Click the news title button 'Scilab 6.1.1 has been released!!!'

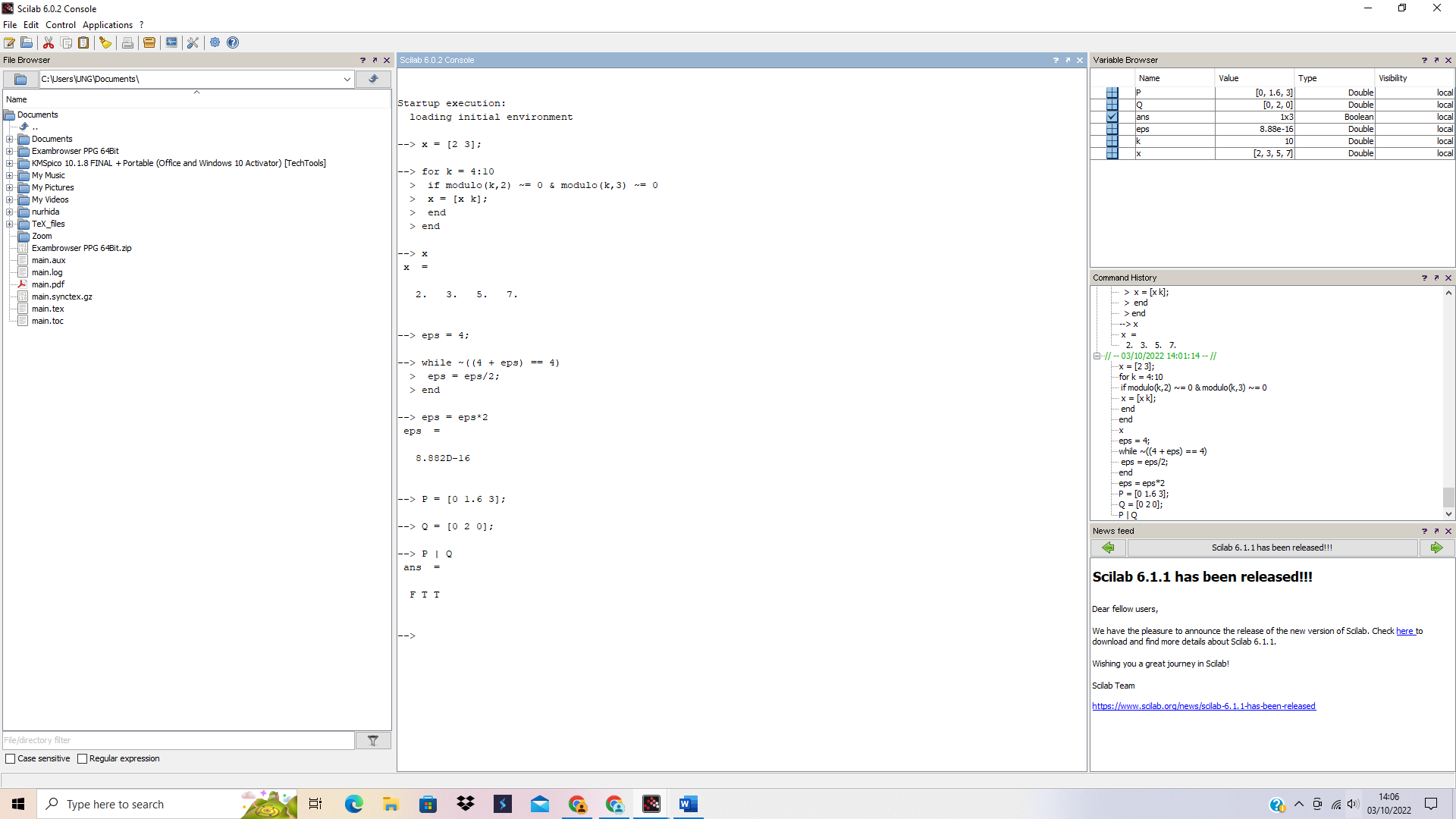pos(1272,548)
